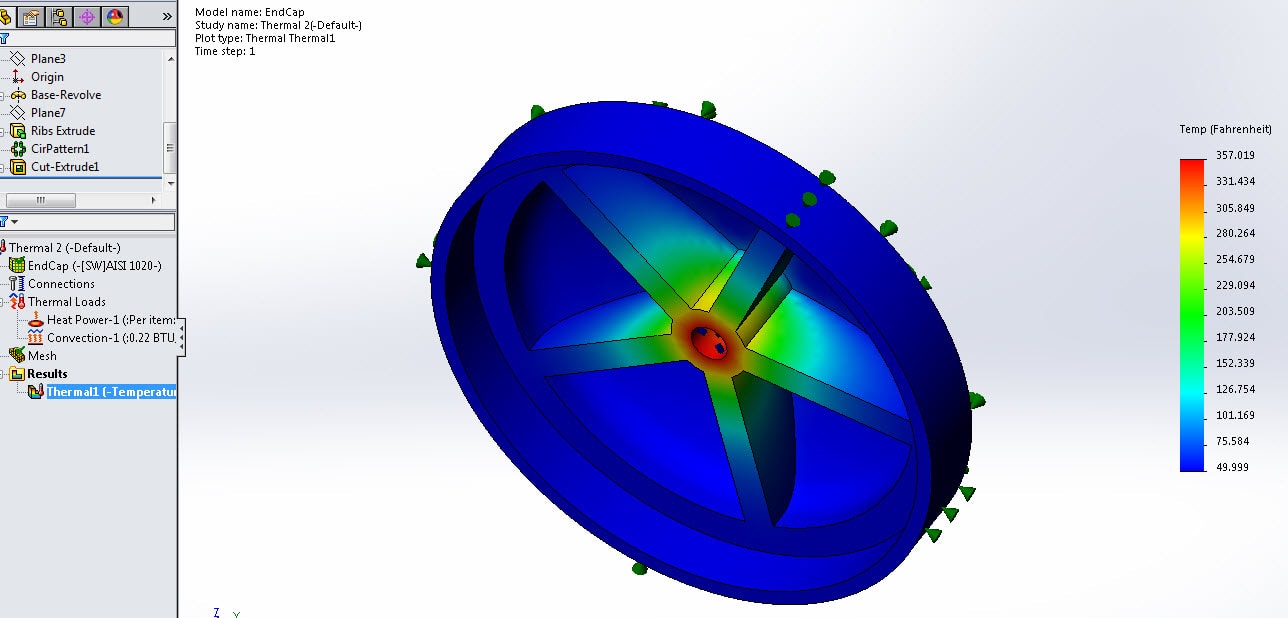Select the Origin label
The image size is (1288, 618).
(x=47, y=77)
